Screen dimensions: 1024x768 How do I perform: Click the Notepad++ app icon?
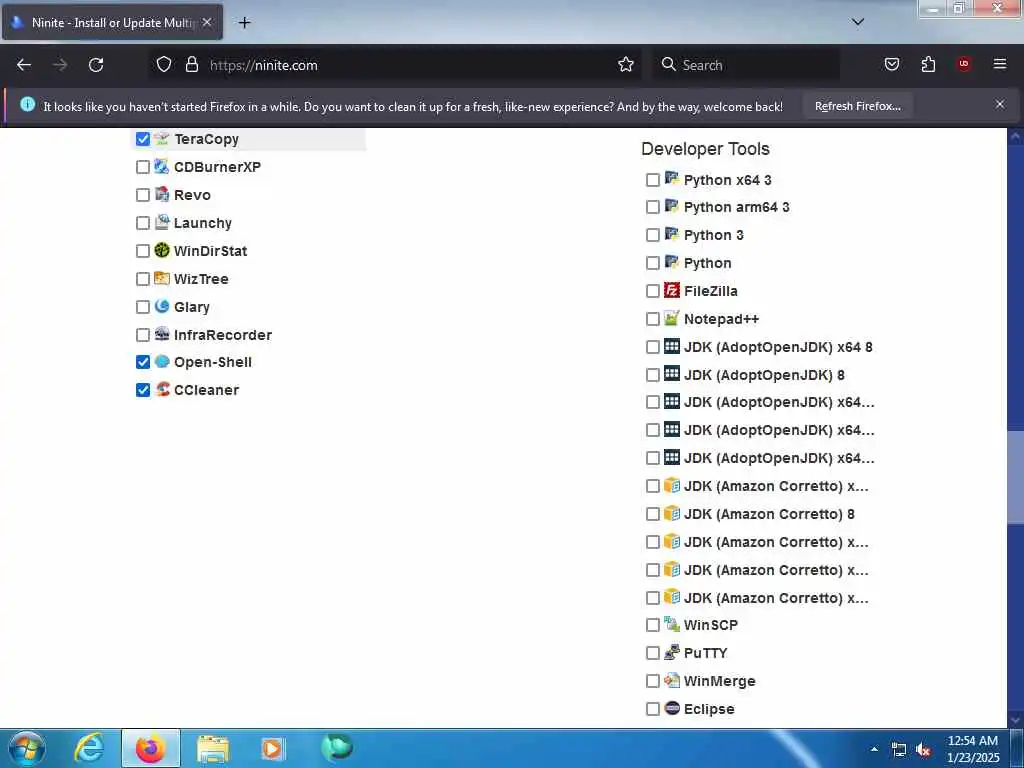click(x=672, y=318)
